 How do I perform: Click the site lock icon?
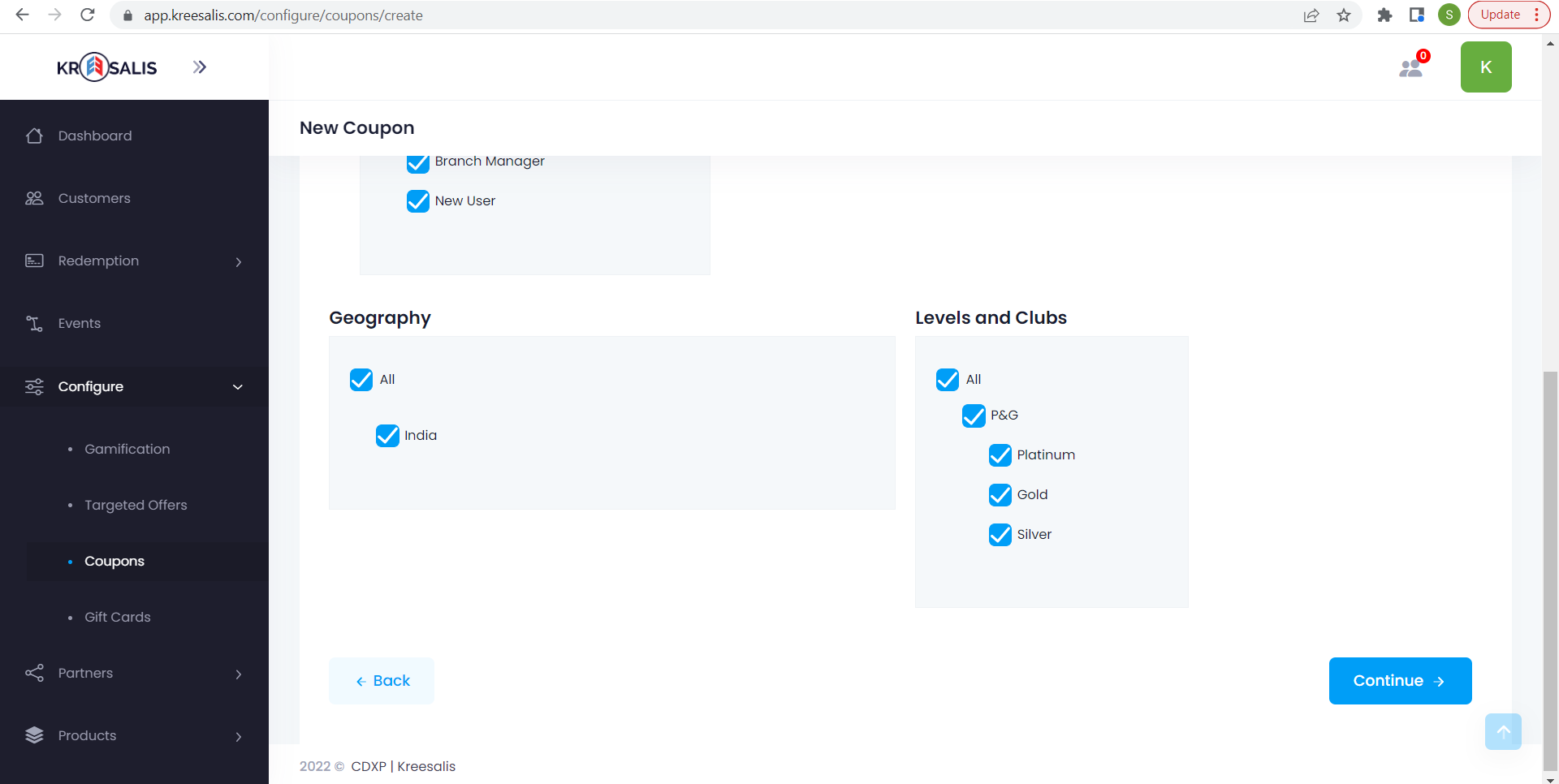(127, 15)
